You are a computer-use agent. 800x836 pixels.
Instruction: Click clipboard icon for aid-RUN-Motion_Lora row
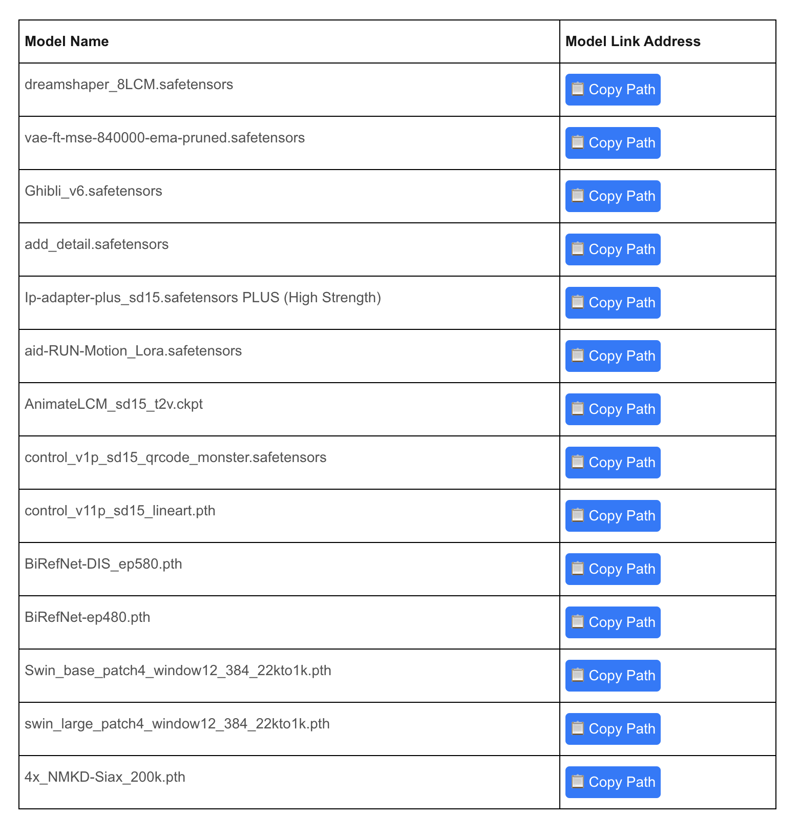click(x=578, y=356)
